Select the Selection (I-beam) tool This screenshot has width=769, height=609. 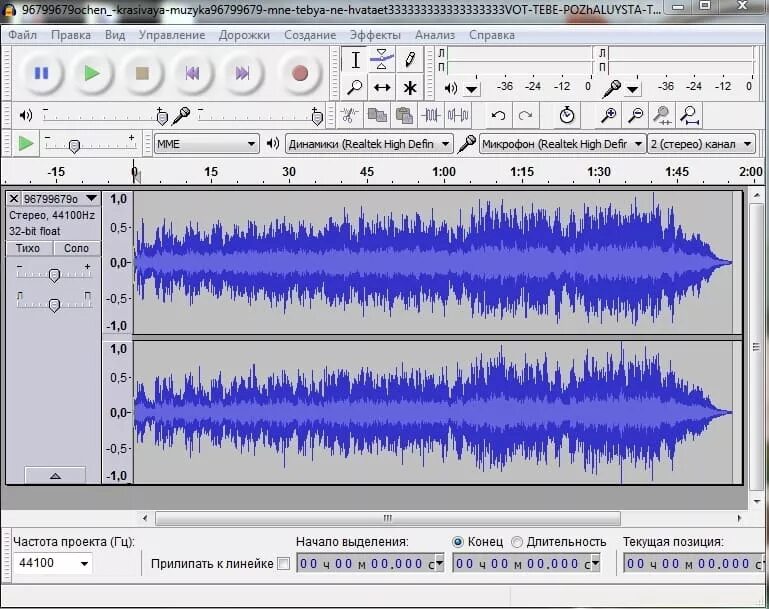[x=355, y=60]
